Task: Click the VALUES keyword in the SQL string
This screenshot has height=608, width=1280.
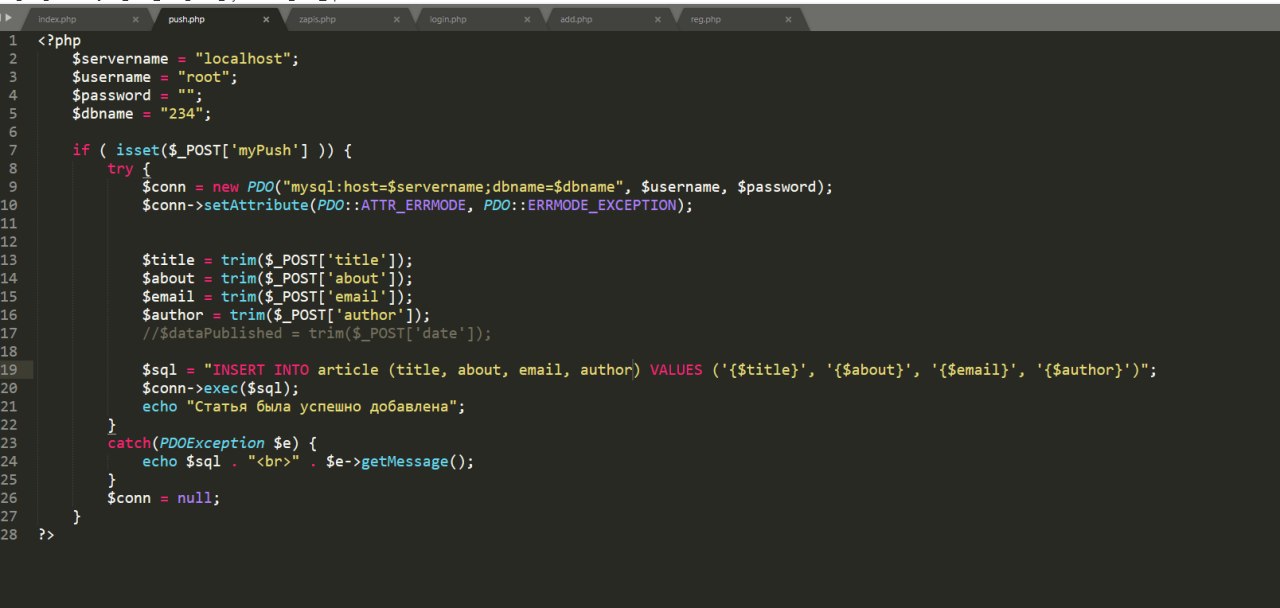Action: pos(676,370)
